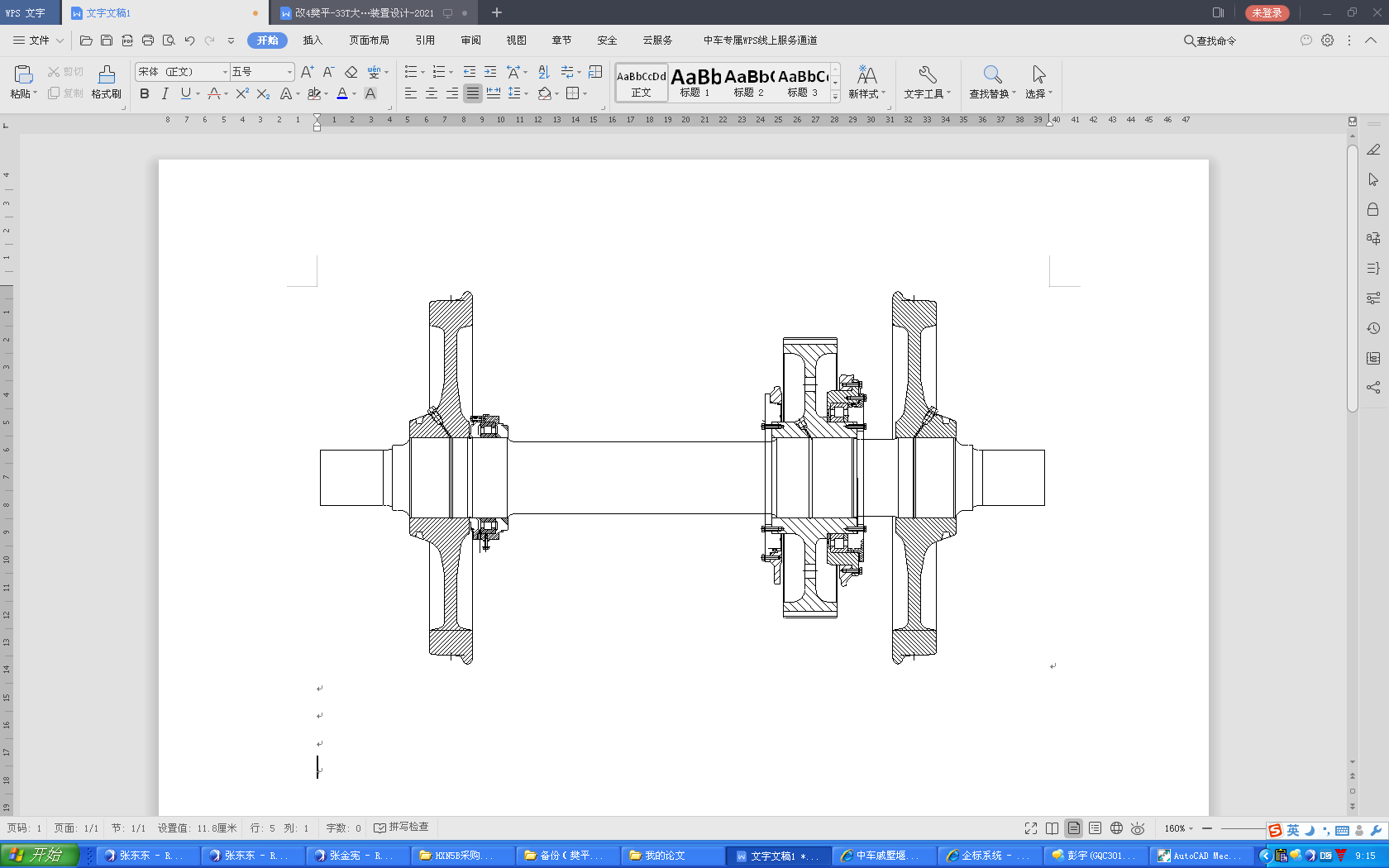
Task: Apply superscript X² formatting
Action: coord(241,93)
